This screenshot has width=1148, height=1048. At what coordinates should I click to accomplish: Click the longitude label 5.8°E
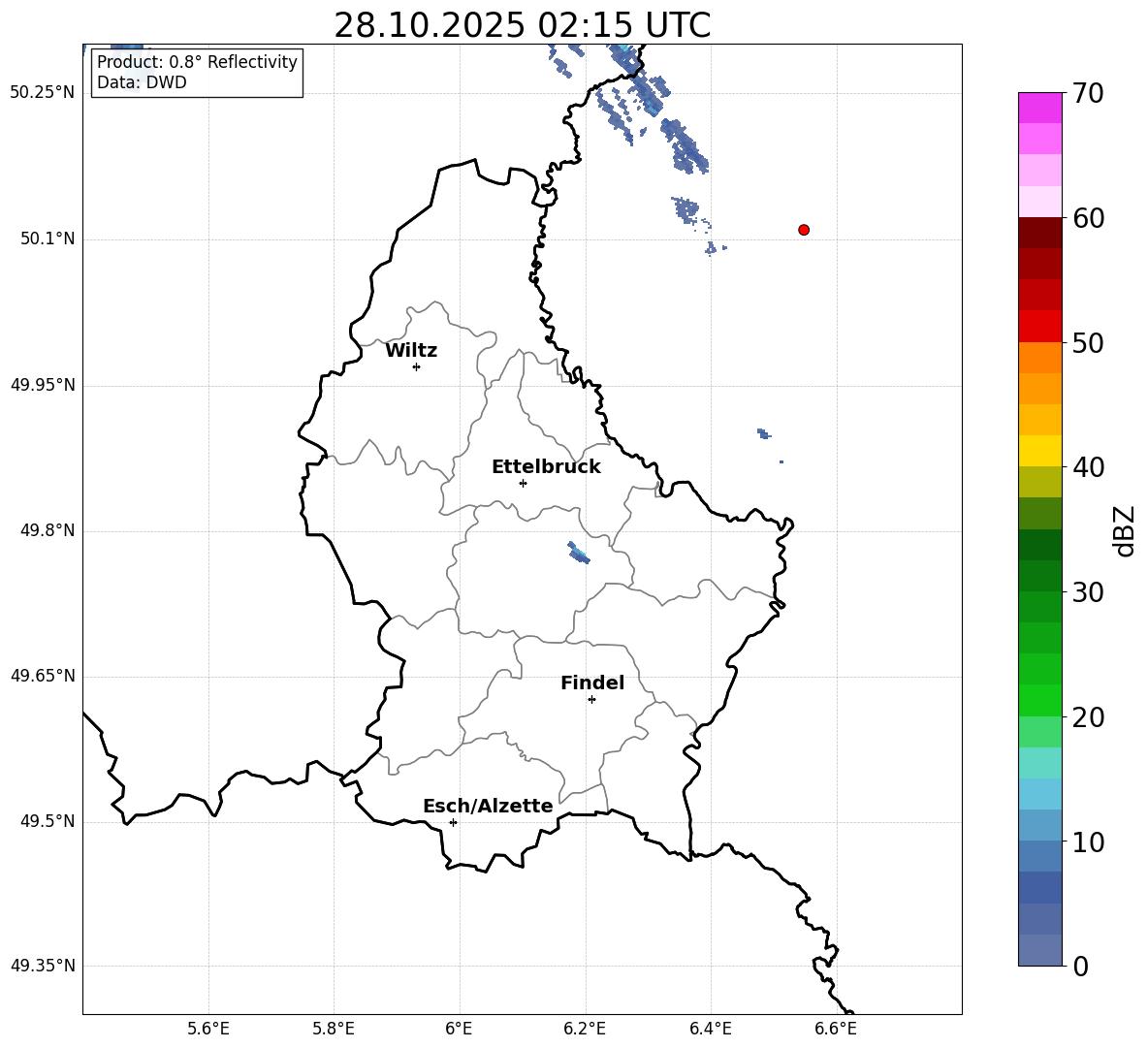(x=334, y=1029)
